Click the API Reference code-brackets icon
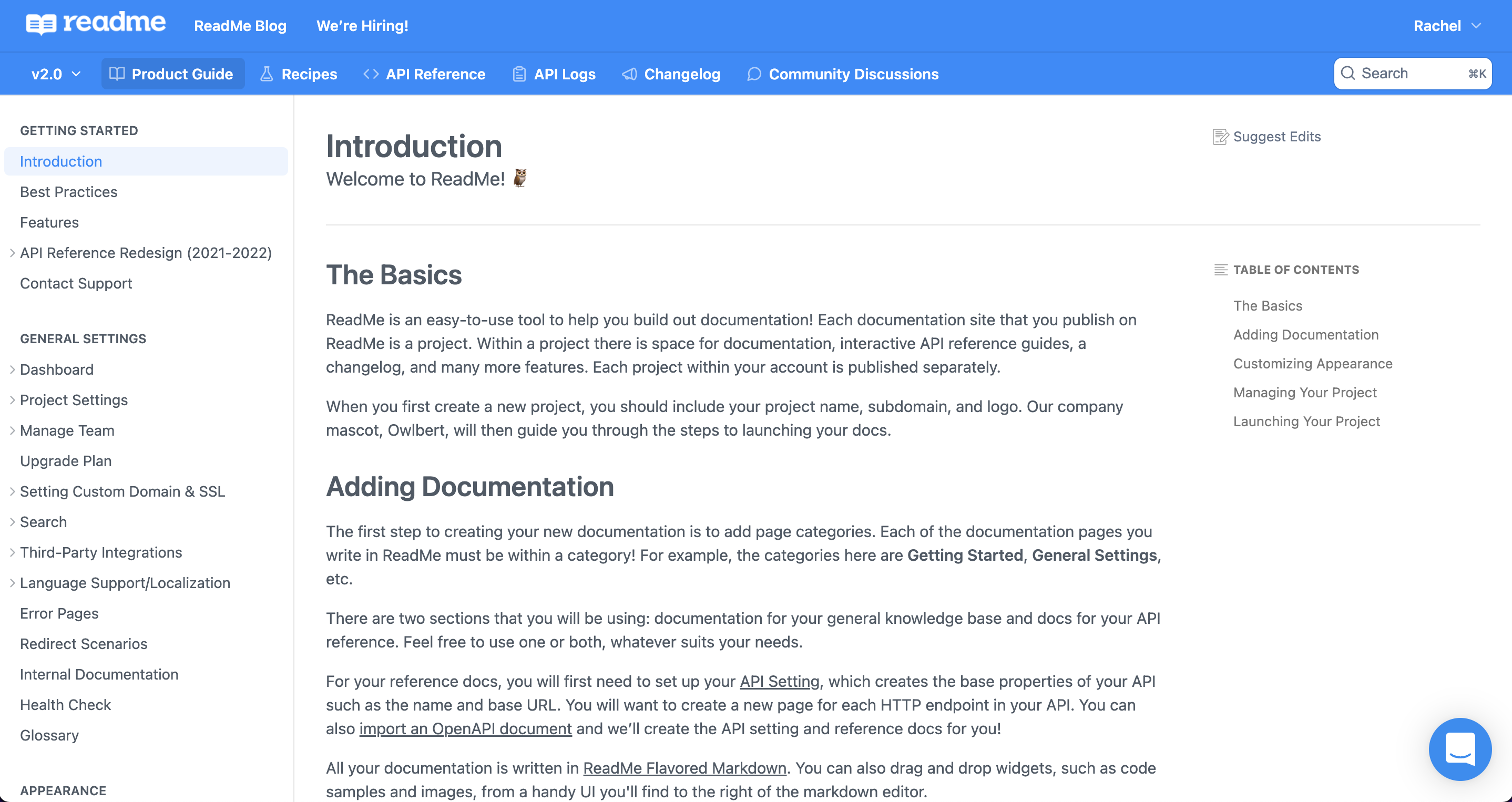 371,74
